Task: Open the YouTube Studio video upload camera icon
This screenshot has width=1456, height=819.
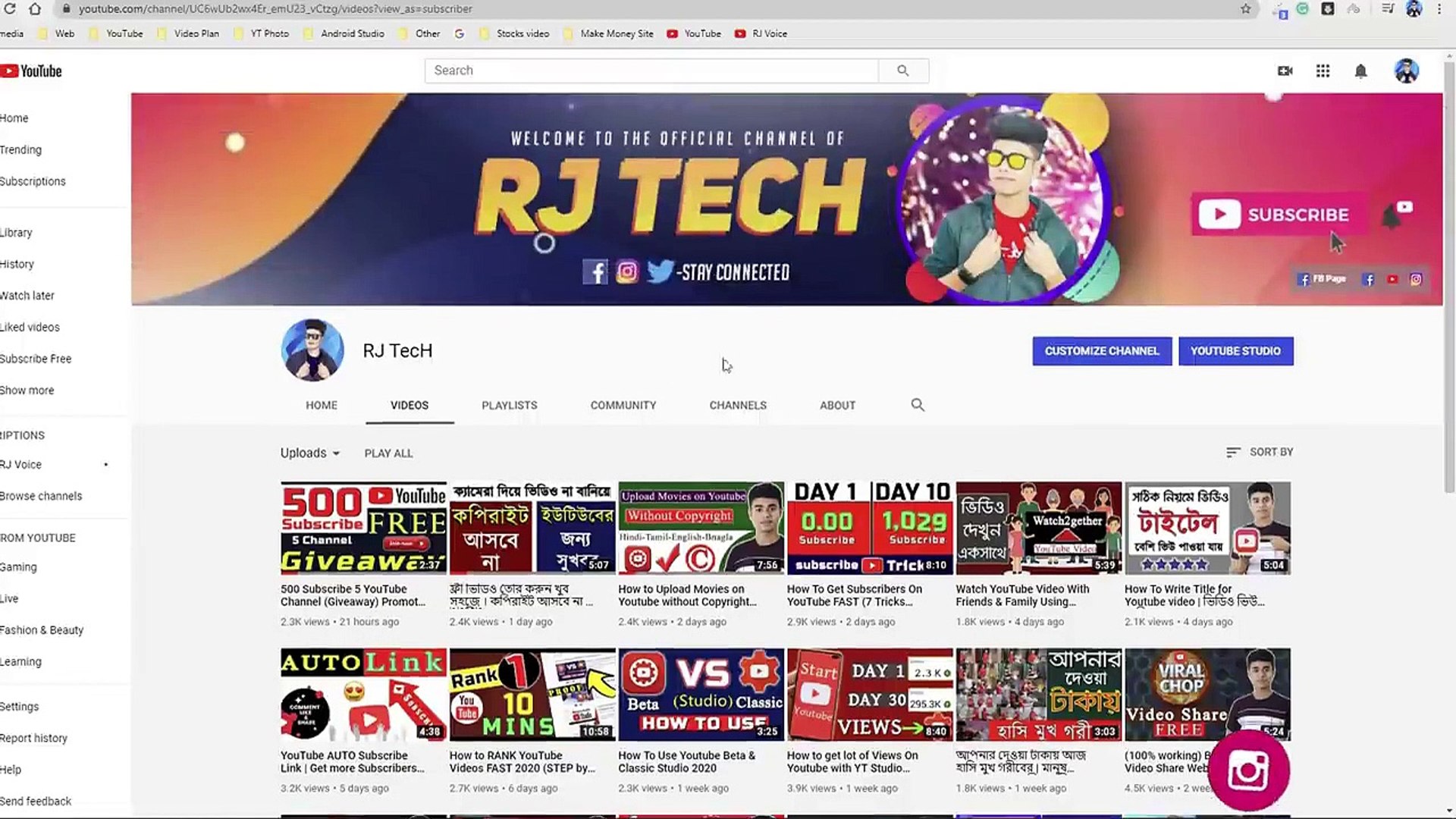Action: click(x=1285, y=71)
